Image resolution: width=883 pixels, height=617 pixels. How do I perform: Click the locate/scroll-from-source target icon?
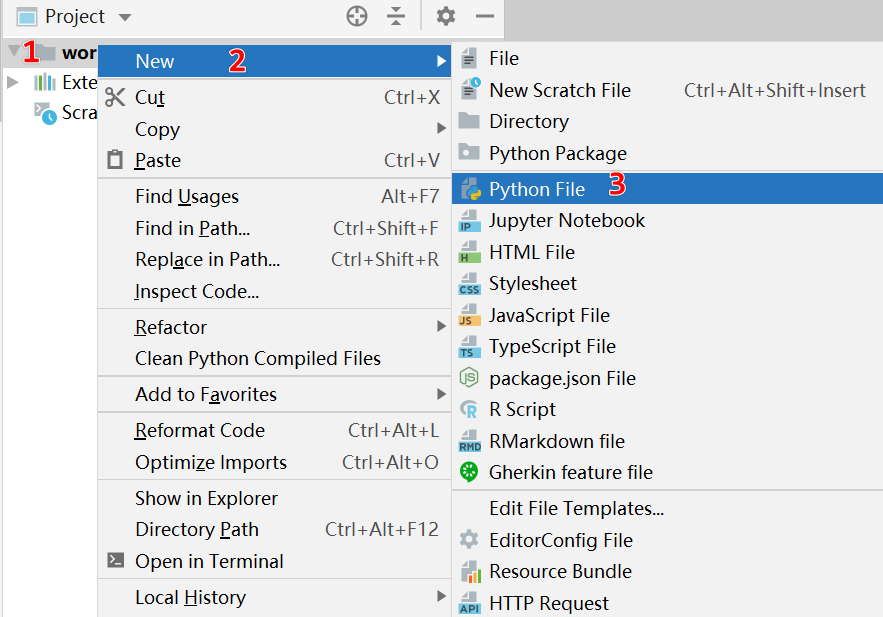(x=357, y=16)
